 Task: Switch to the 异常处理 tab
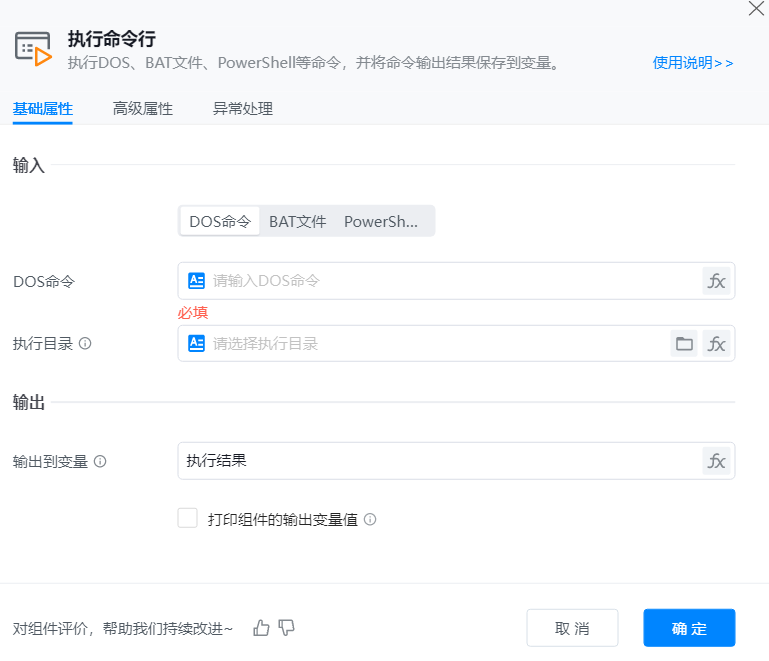click(x=243, y=109)
